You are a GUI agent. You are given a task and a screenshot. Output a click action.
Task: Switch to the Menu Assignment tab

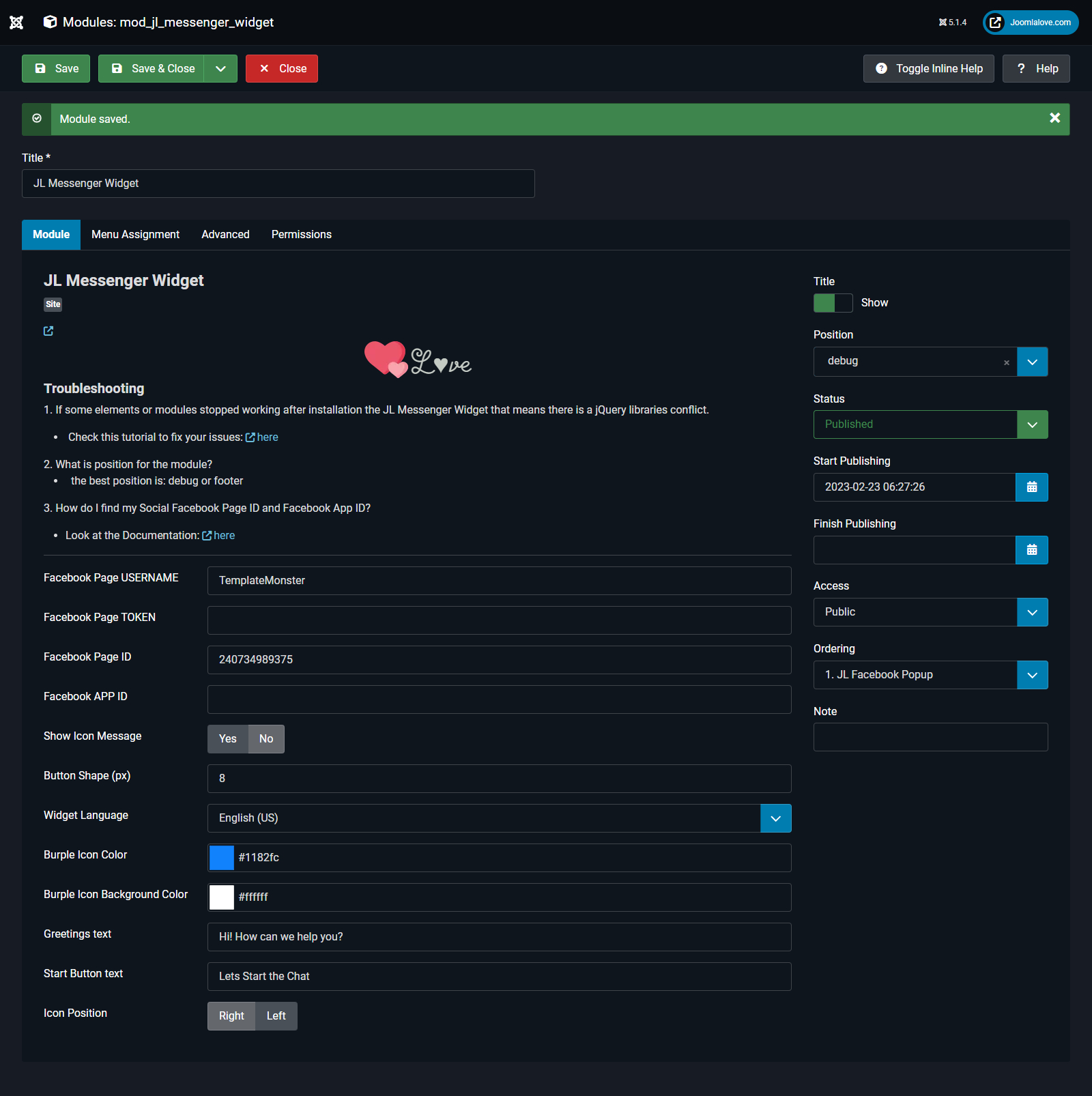135,235
